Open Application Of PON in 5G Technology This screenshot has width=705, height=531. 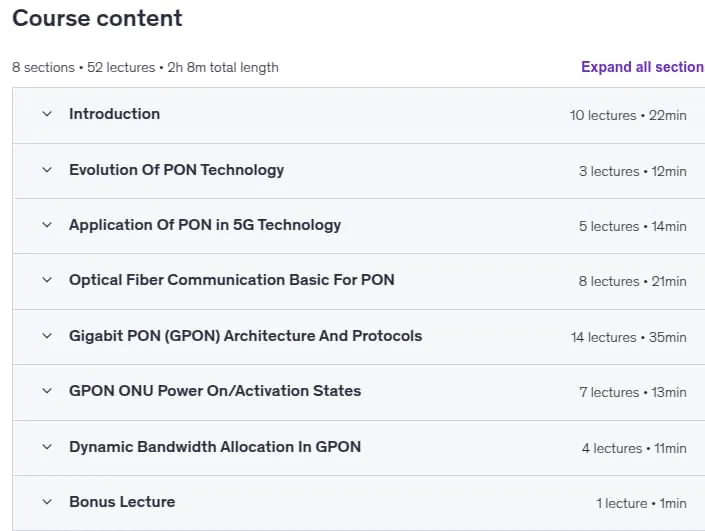coord(205,225)
